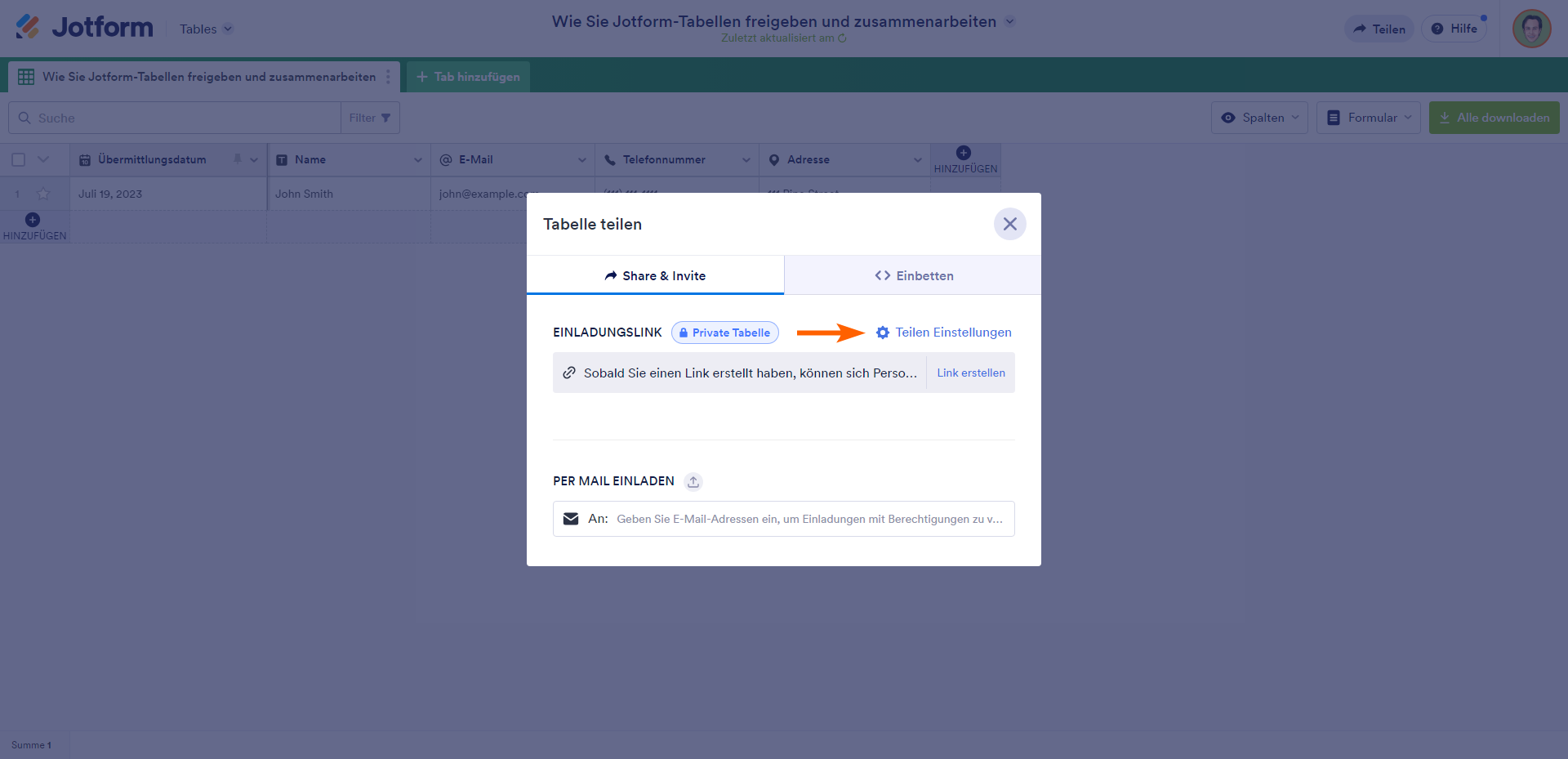Open the E-Mail column dropdown arrow
This screenshot has height=759, width=1568.
pos(582,160)
